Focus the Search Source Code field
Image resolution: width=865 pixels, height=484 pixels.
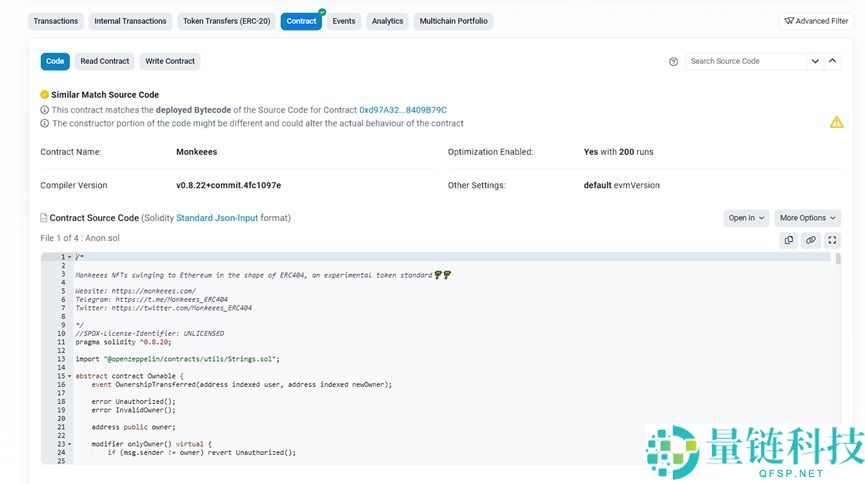(745, 61)
